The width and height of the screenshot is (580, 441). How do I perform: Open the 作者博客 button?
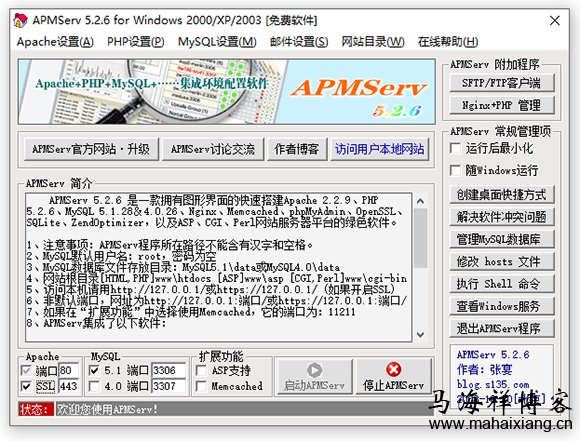click(297, 149)
